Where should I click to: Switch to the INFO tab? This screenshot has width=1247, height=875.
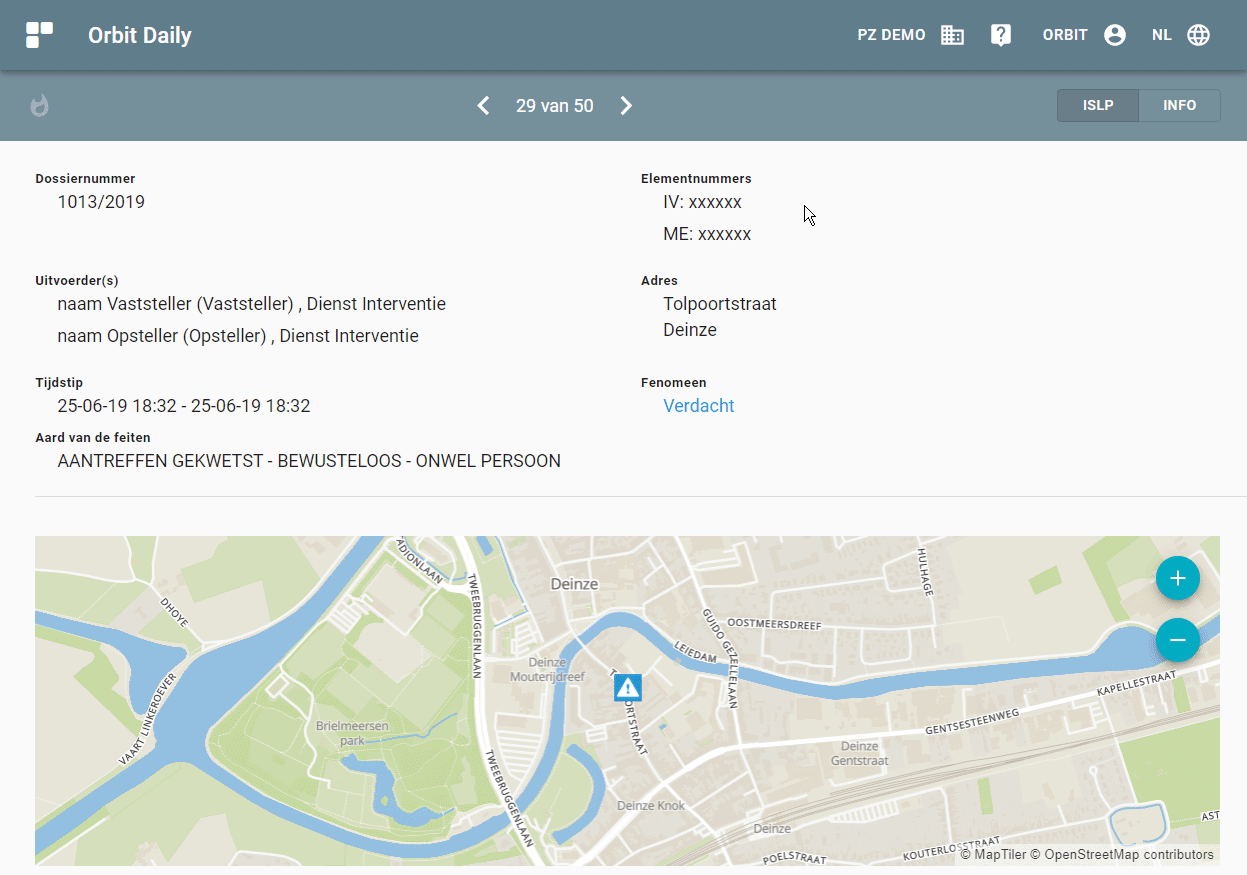[x=1180, y=105]
